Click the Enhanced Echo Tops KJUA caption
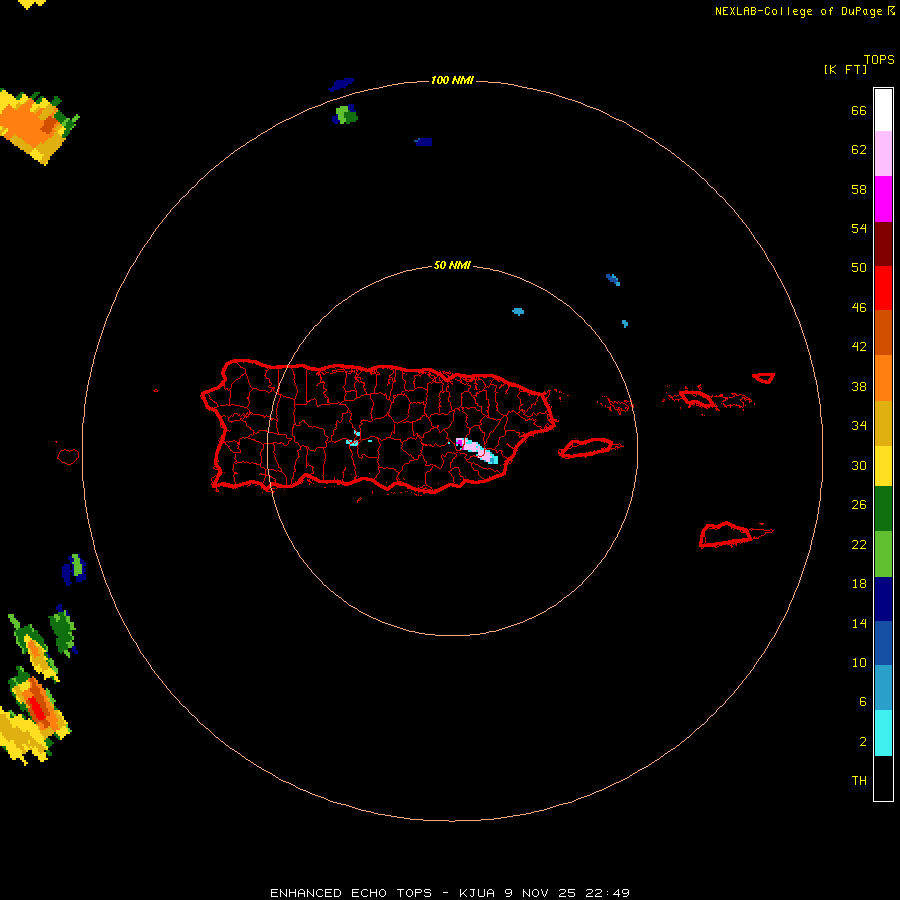Image resolution: width=900 pixels, height=900 pixels. pyautogui.click(x=450, y=893)
